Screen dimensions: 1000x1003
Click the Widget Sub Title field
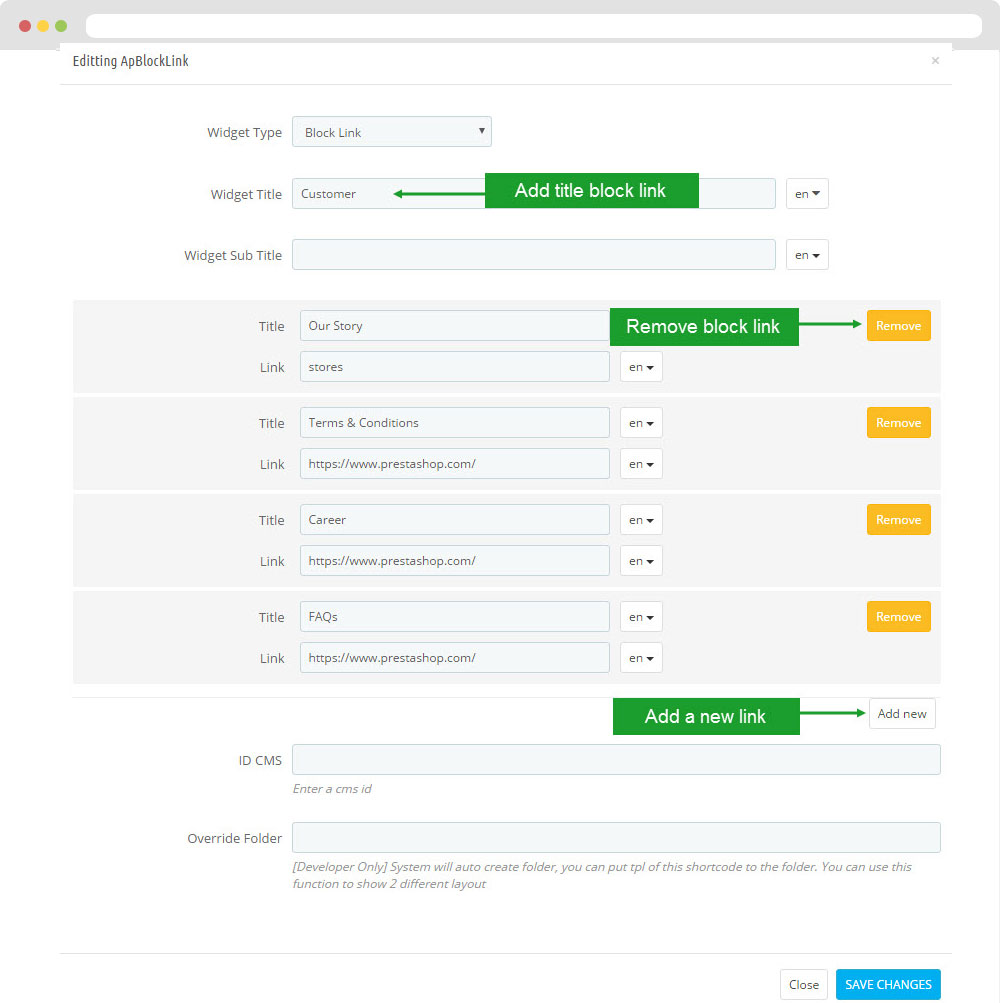pos(533,255)
